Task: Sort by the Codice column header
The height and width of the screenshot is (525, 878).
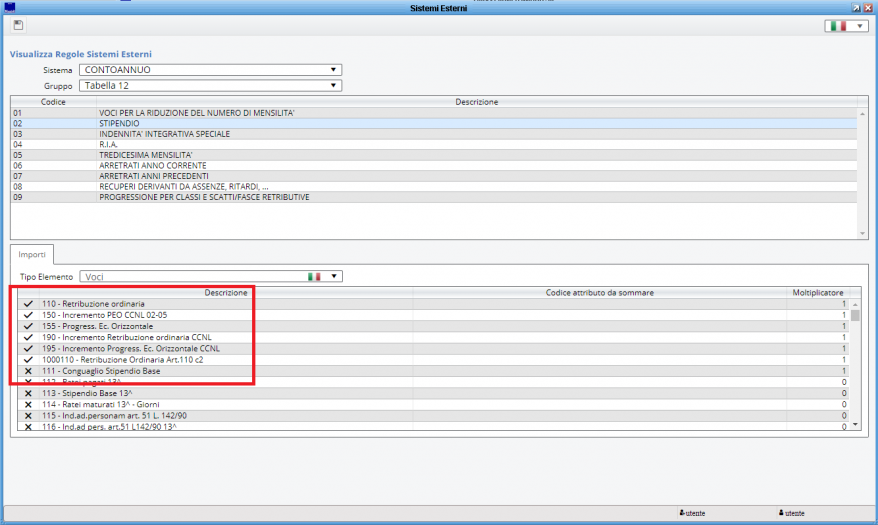Action: [53, 102]
